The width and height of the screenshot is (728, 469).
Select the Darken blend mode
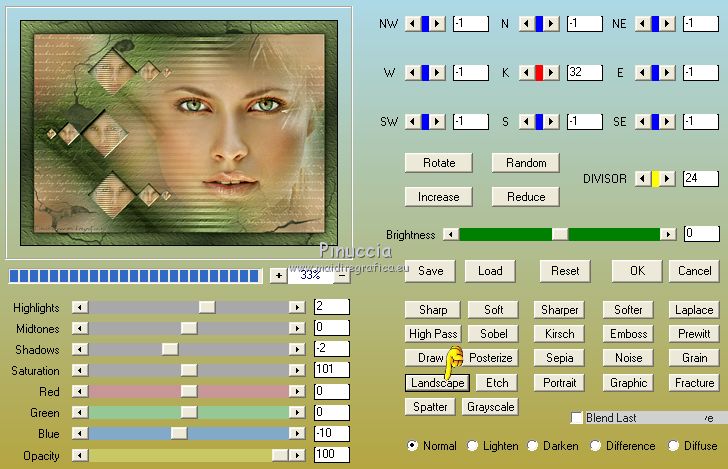pos(533,446)
